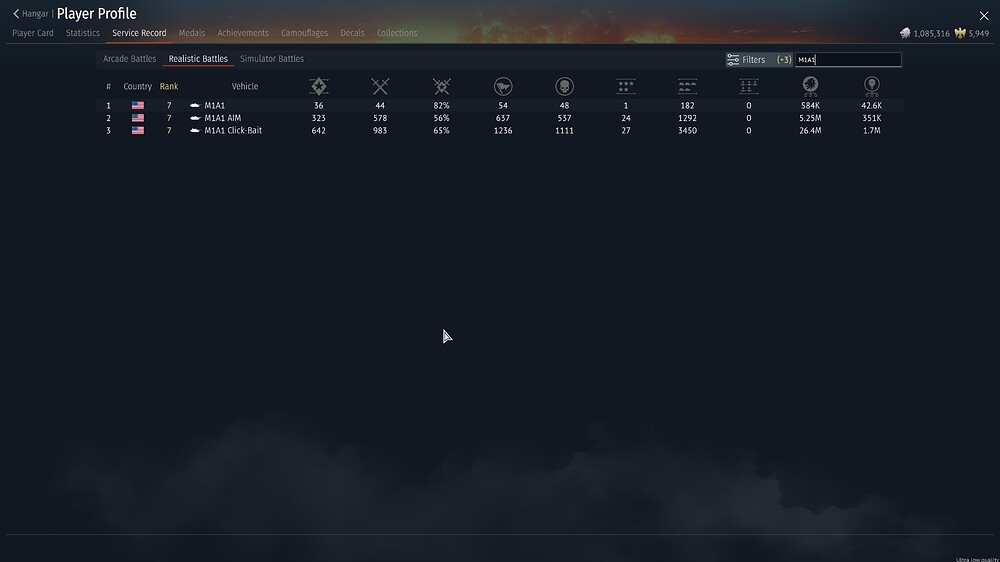The image size is (1000, 562).
Task: Click the 65% win rate value
Action: (x=441, y=130)
